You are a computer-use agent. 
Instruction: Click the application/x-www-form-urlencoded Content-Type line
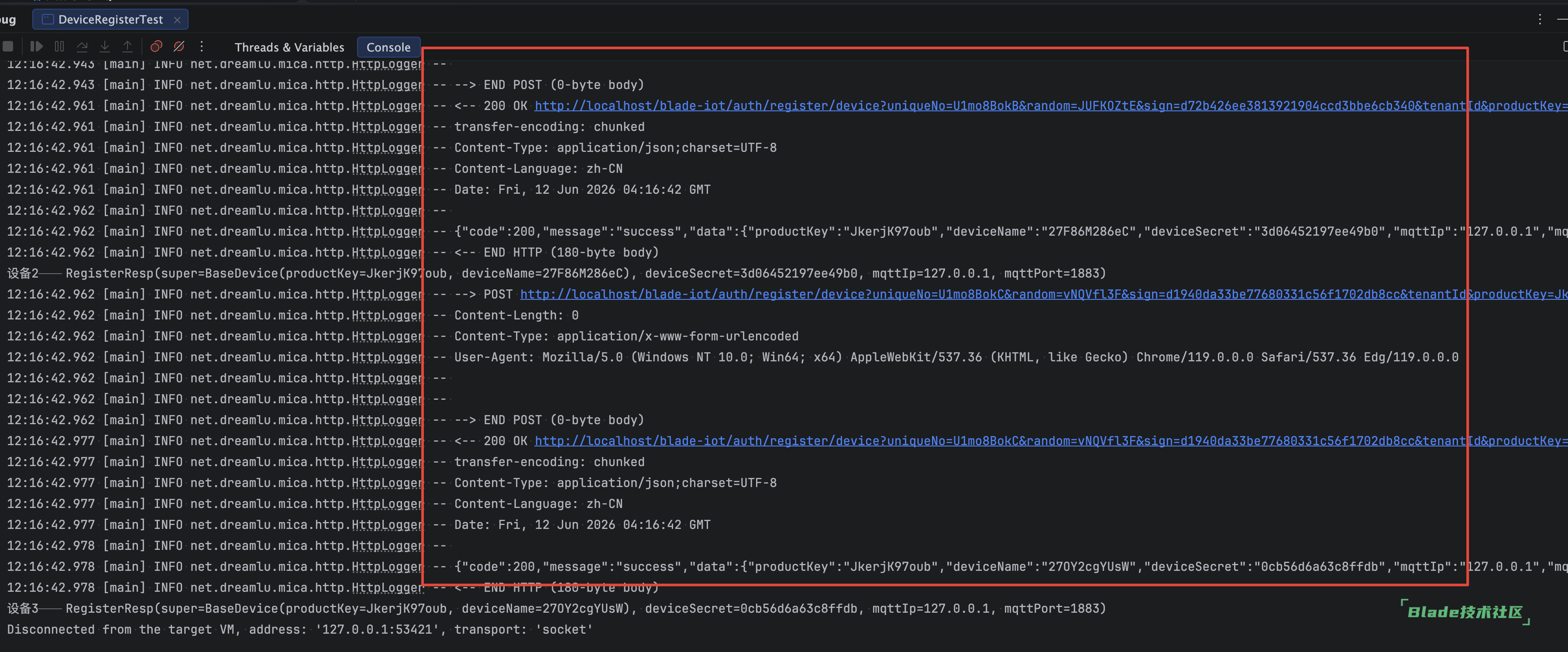pyautogui.click(x=402, y=336)
